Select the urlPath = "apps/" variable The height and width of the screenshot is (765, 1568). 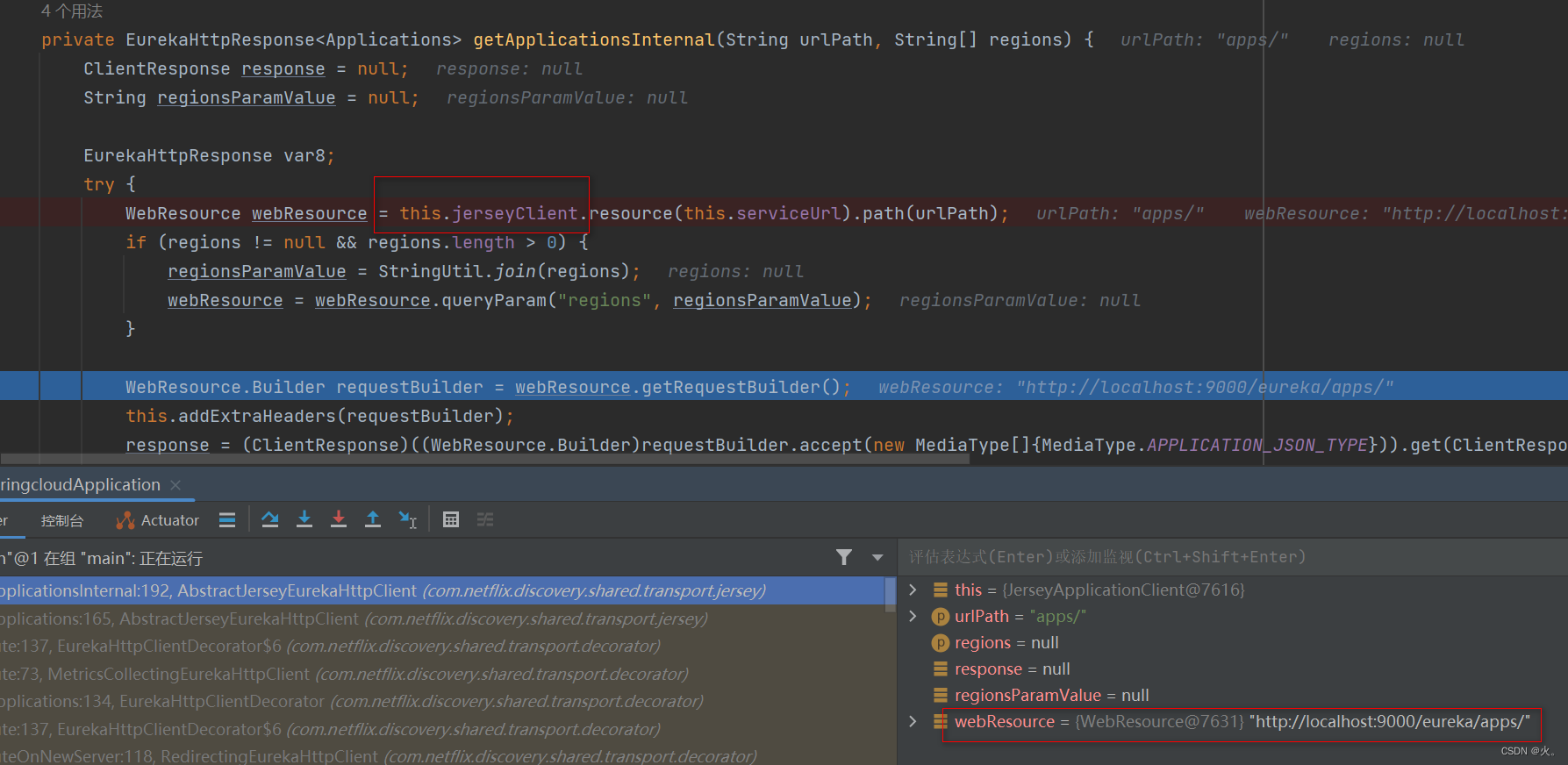click(x=1233, y=616)
